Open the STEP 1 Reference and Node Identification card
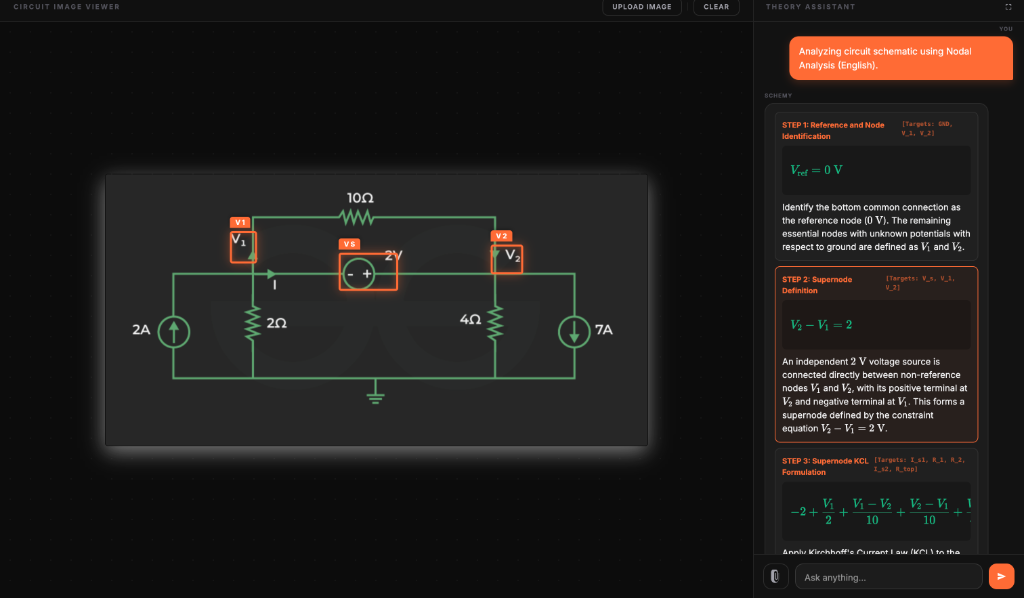Screen dimensions: 1024x598 pos(876,186)
